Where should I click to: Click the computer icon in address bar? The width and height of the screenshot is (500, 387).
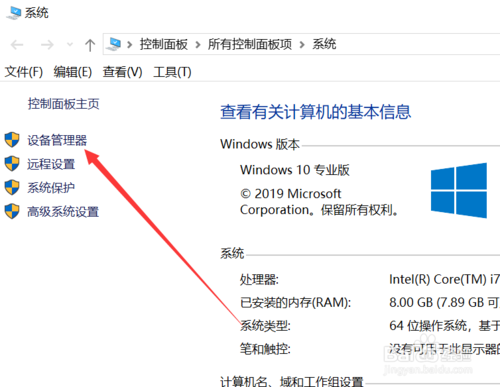pos(114,44)
